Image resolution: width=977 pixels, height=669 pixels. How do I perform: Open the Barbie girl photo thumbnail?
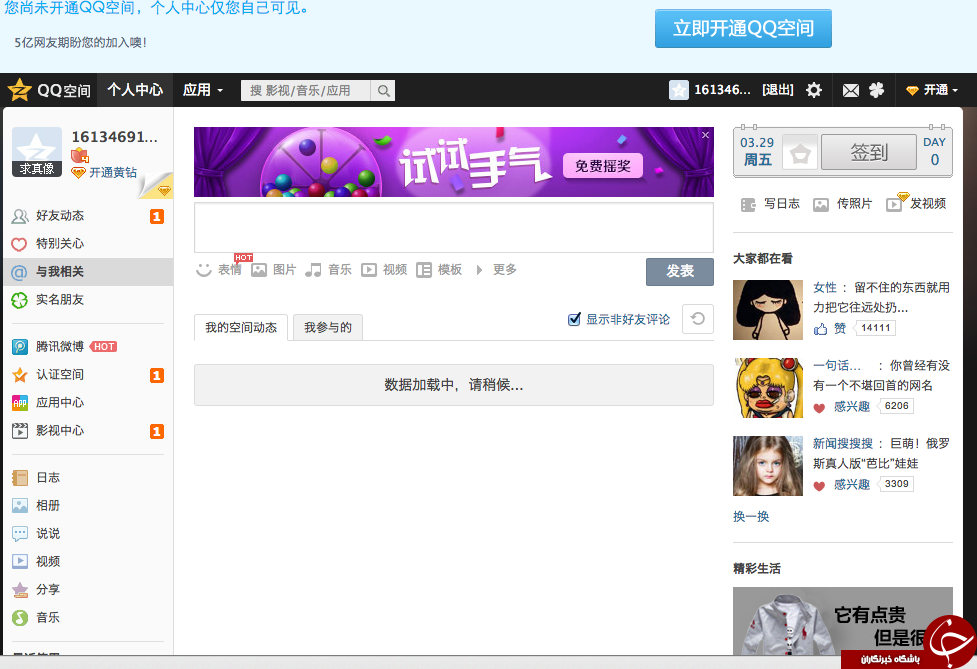(x=768, y=466)
